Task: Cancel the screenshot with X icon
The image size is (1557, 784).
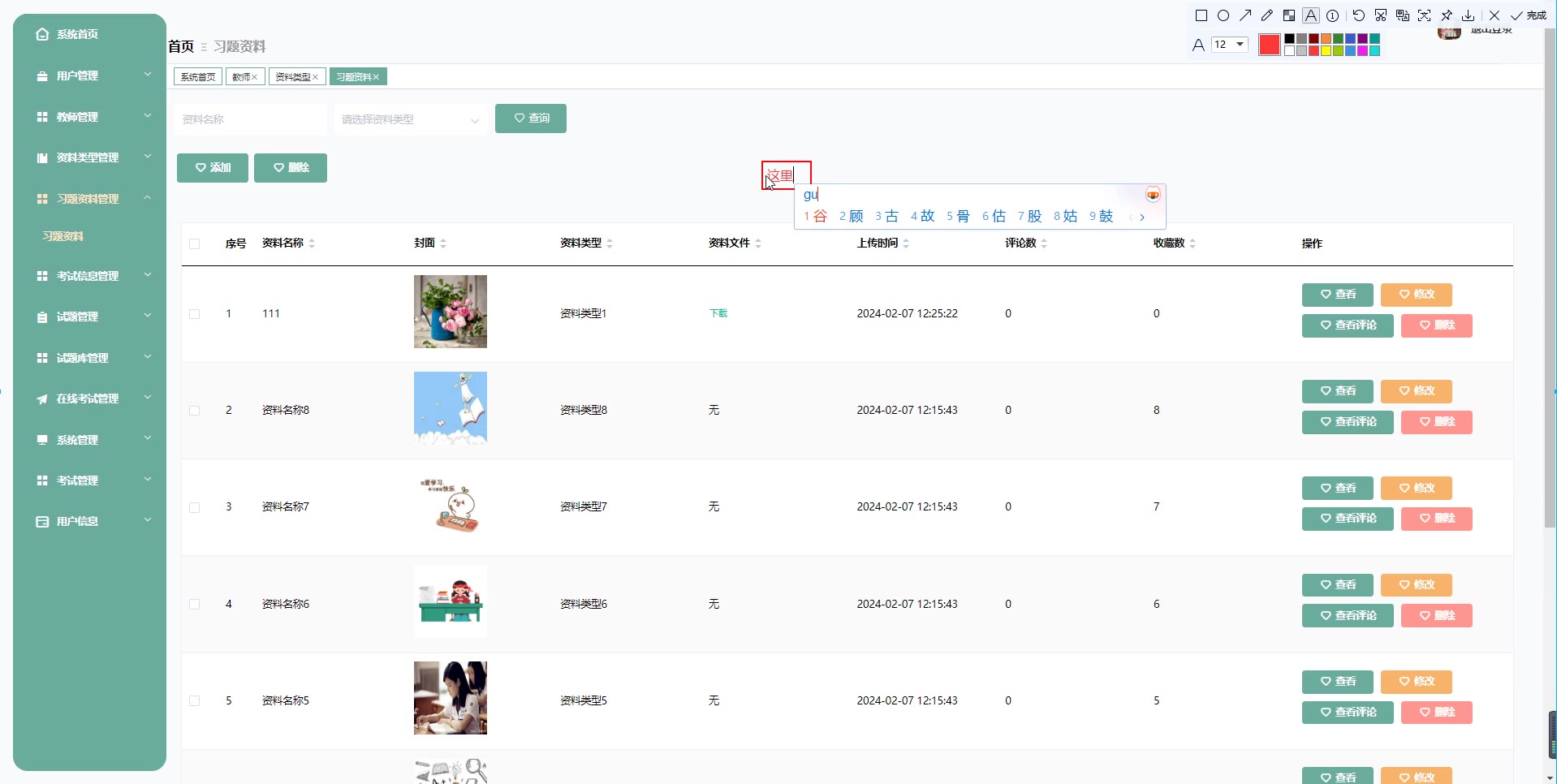Action: [x=1494, y=15]
